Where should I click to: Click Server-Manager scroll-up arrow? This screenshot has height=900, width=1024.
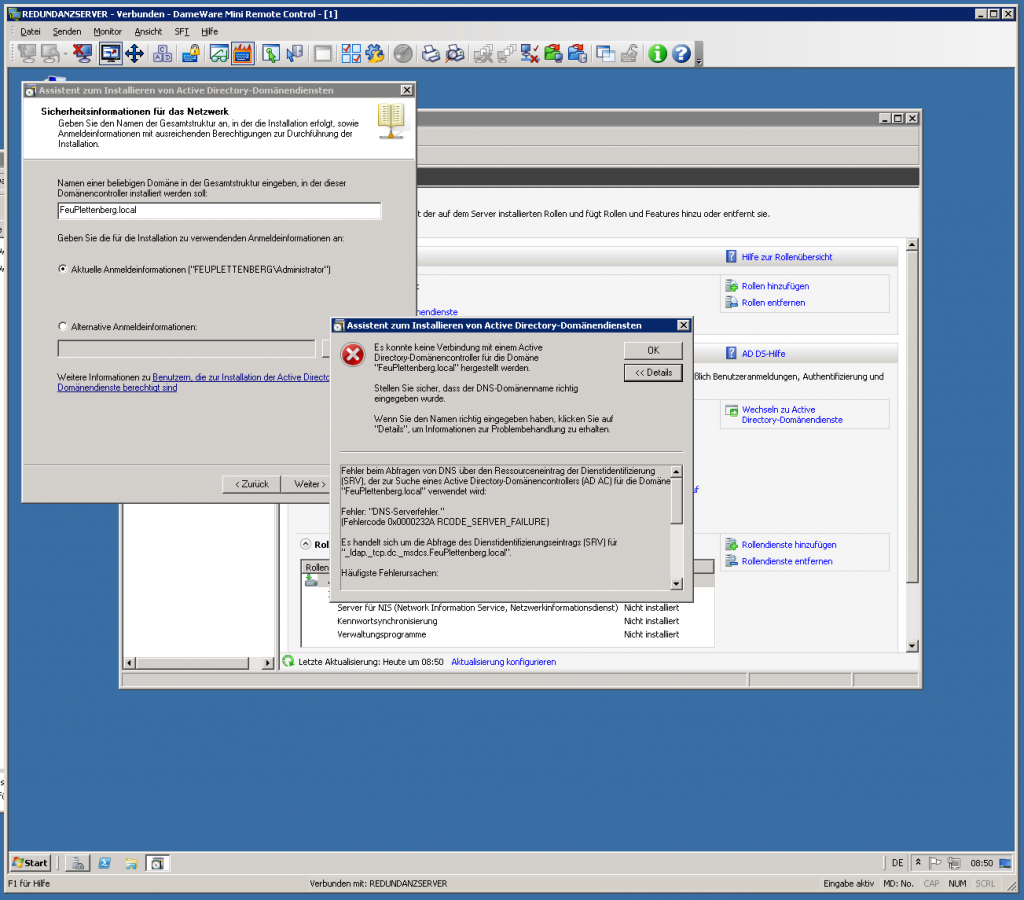[912, 245]
